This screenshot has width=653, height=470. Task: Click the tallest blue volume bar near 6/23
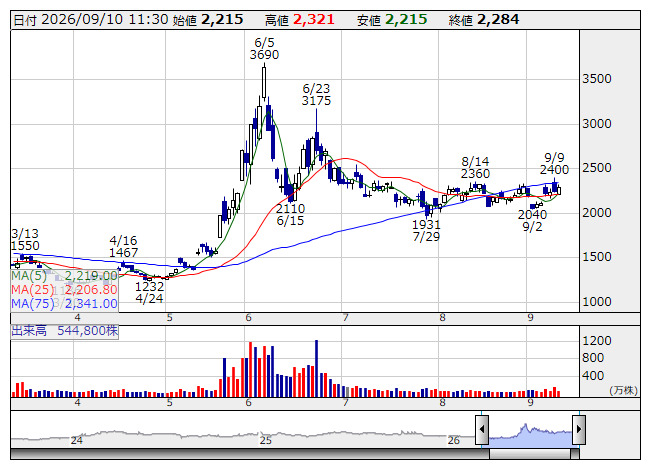pyautogui.click(x=317, y=368)
